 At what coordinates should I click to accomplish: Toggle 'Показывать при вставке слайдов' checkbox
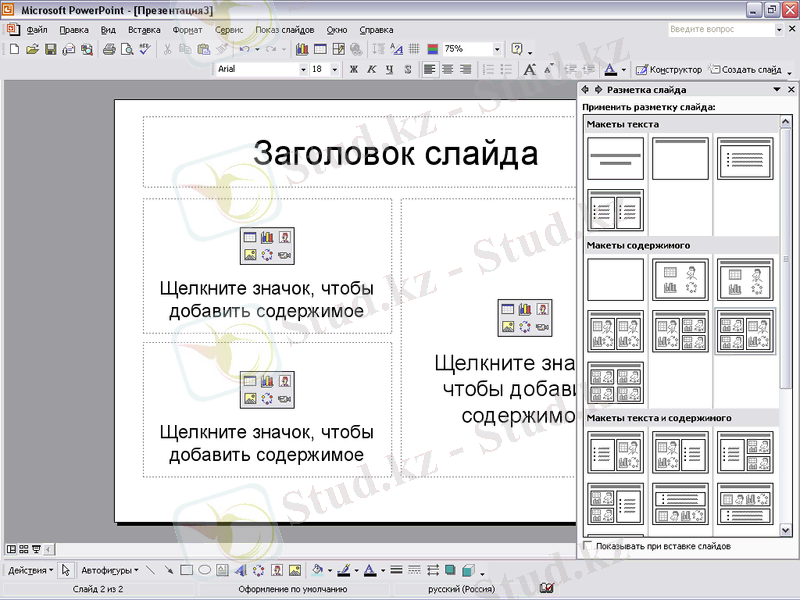tap(588, 547)
